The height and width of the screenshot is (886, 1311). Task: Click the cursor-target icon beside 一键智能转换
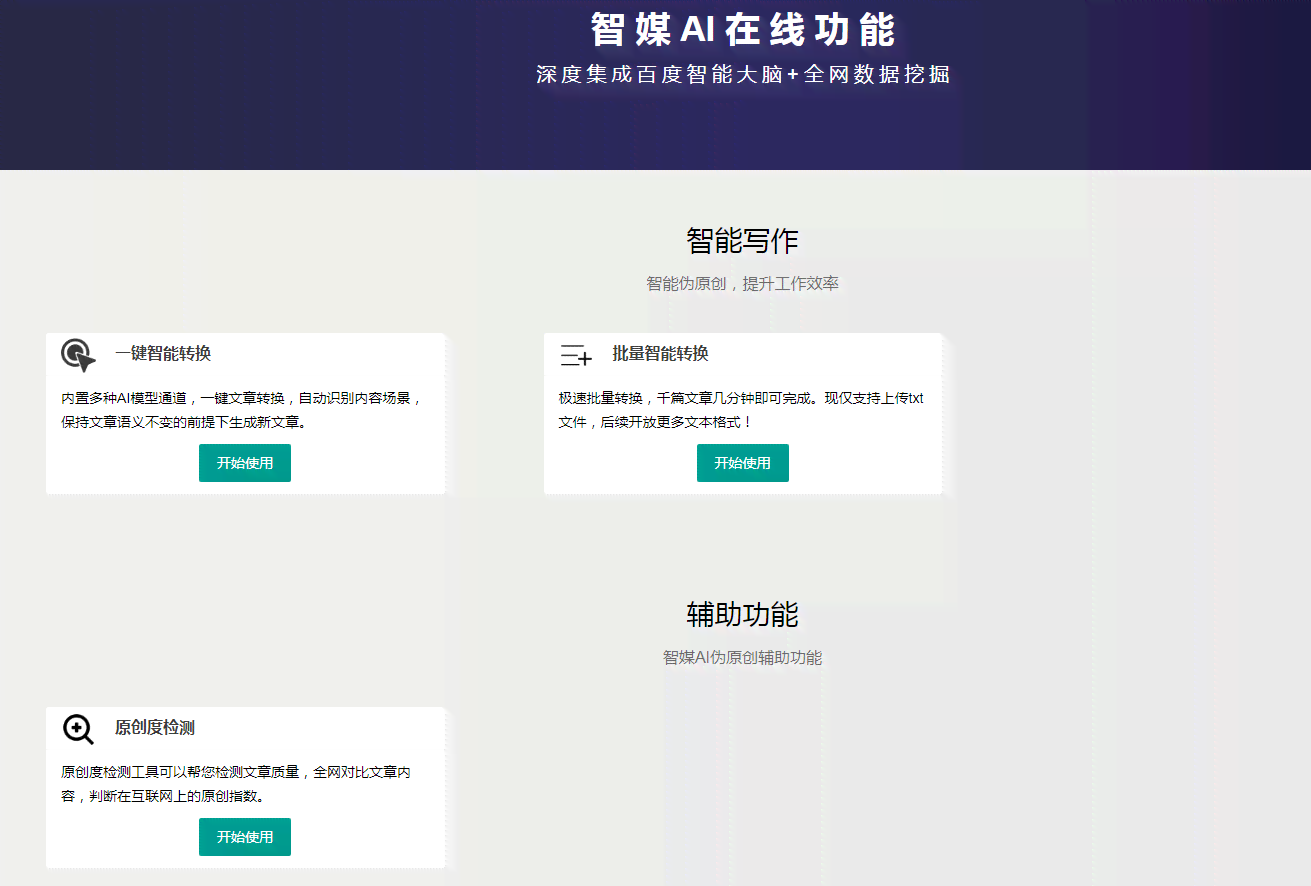point(78,355)
